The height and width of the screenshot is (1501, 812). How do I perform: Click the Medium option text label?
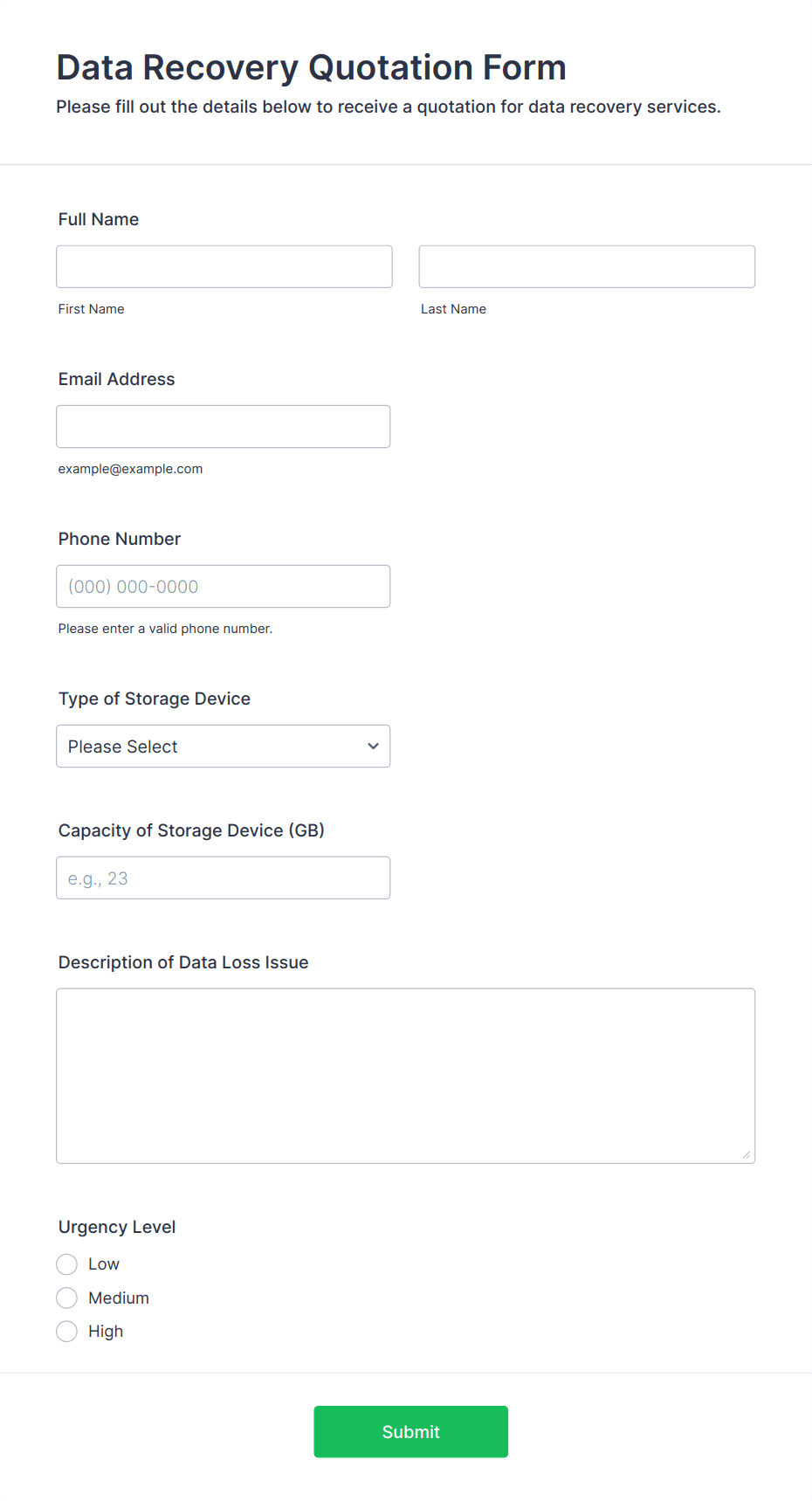(119, 1298)
